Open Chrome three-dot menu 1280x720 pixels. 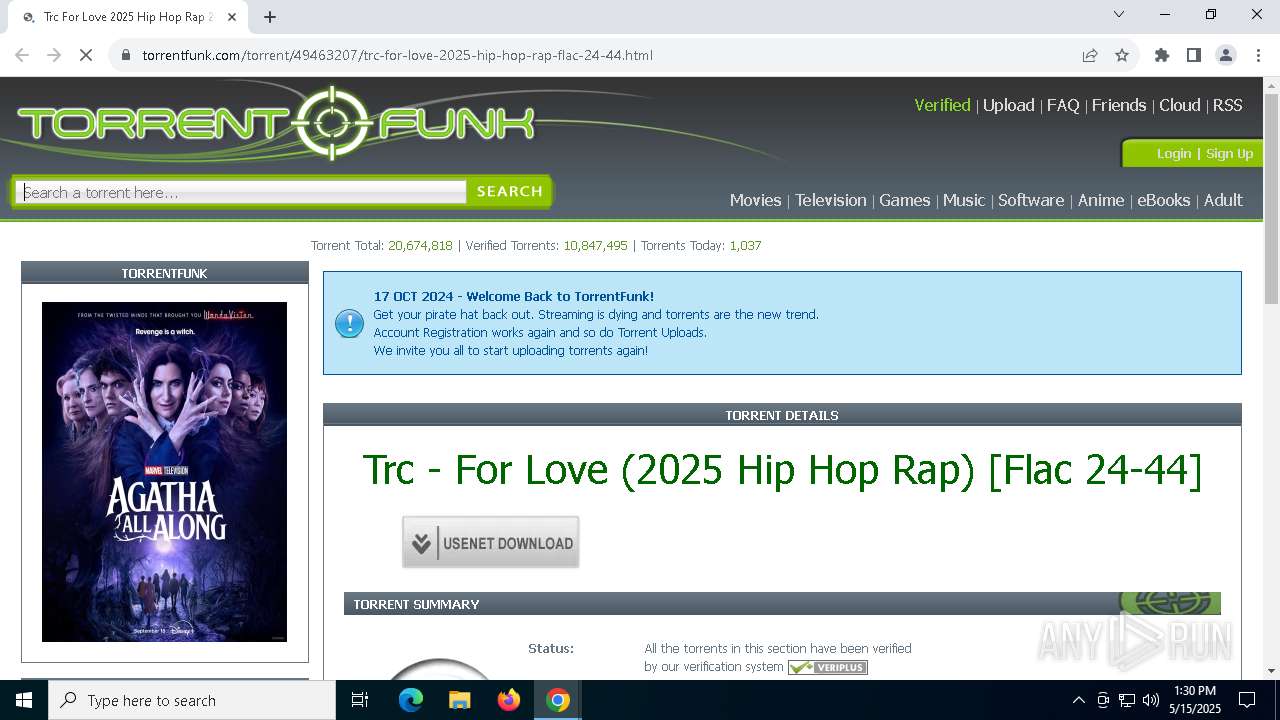(x=1258, y=55)
